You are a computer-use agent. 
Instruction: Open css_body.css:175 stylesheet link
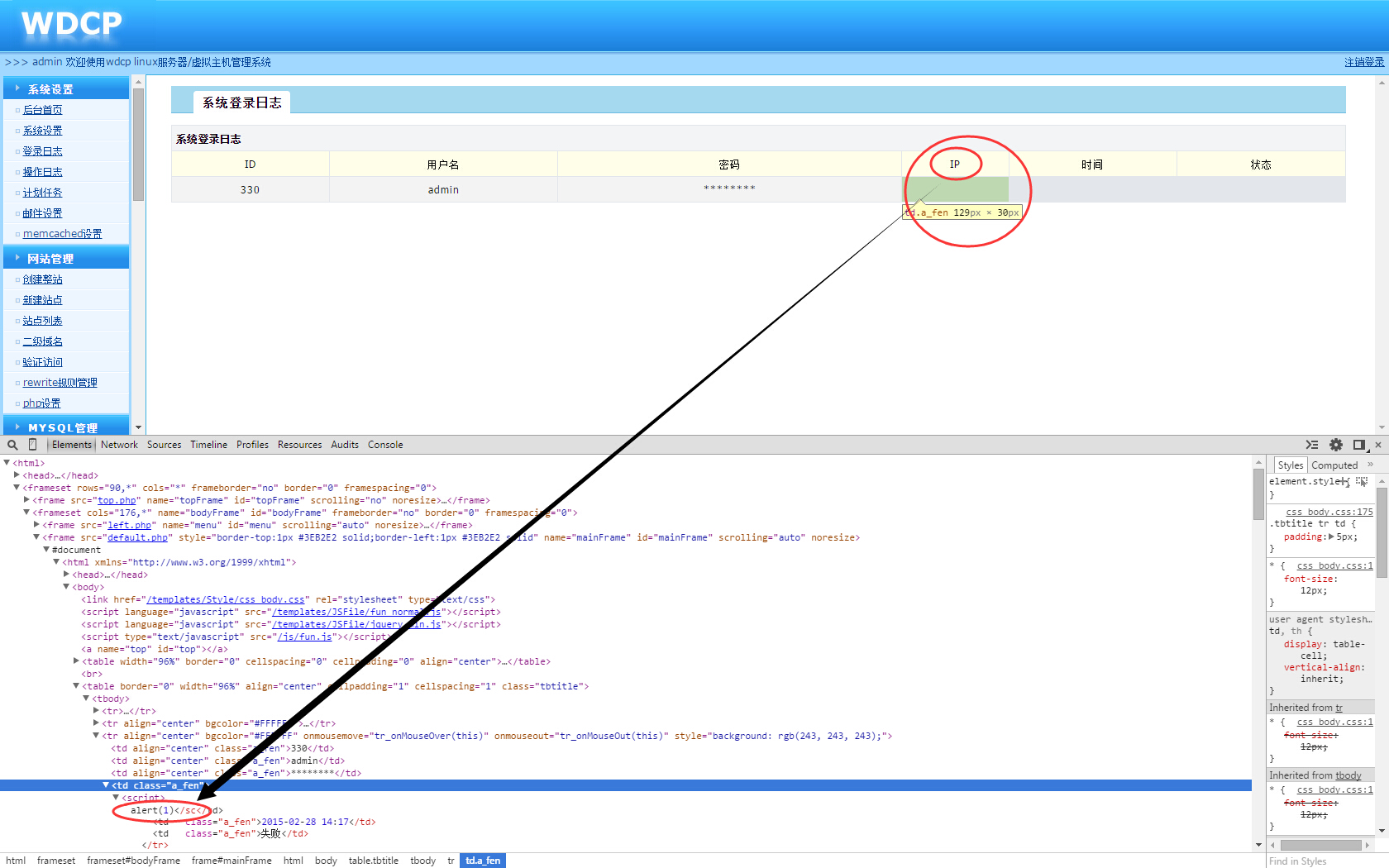click(x=1329, y=512)
